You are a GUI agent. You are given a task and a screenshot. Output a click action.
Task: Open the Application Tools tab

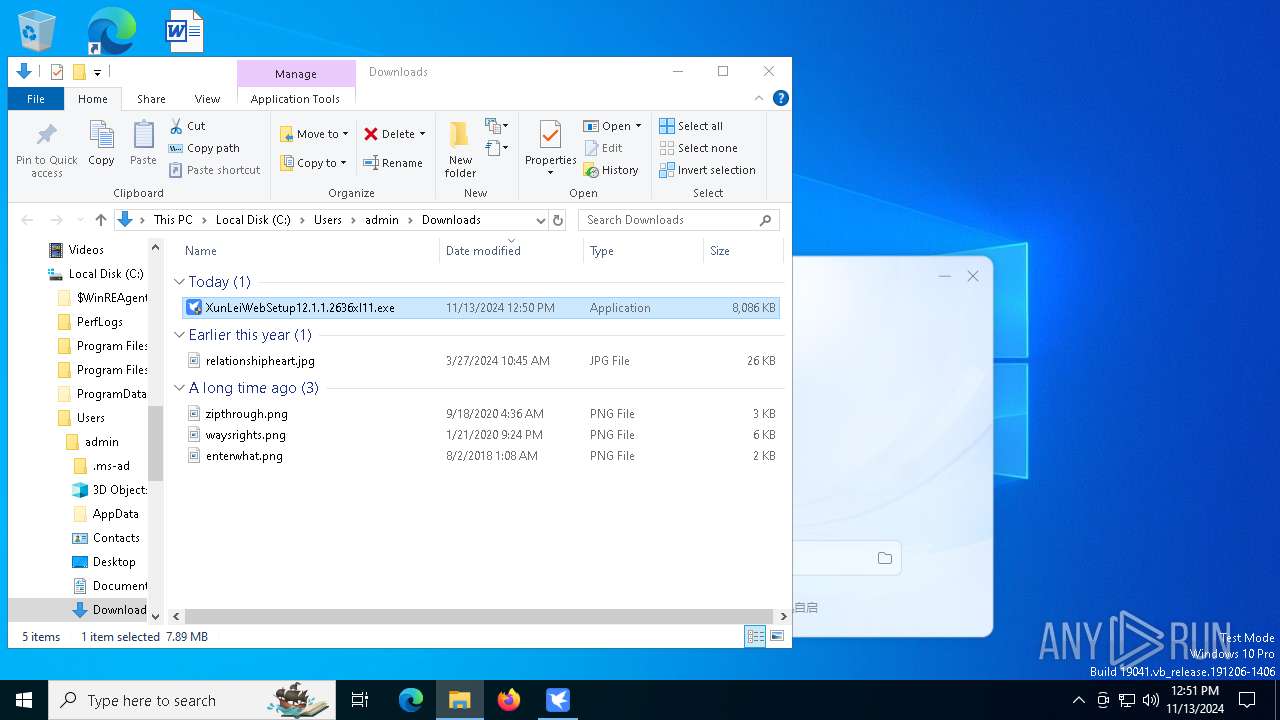point(295,99)
